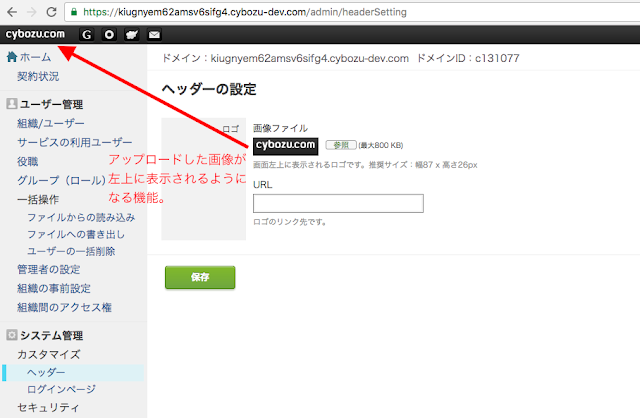This screenshot has height=418, width=640.
Task: Open 管理者の設定
Action: tap(49, 269)
